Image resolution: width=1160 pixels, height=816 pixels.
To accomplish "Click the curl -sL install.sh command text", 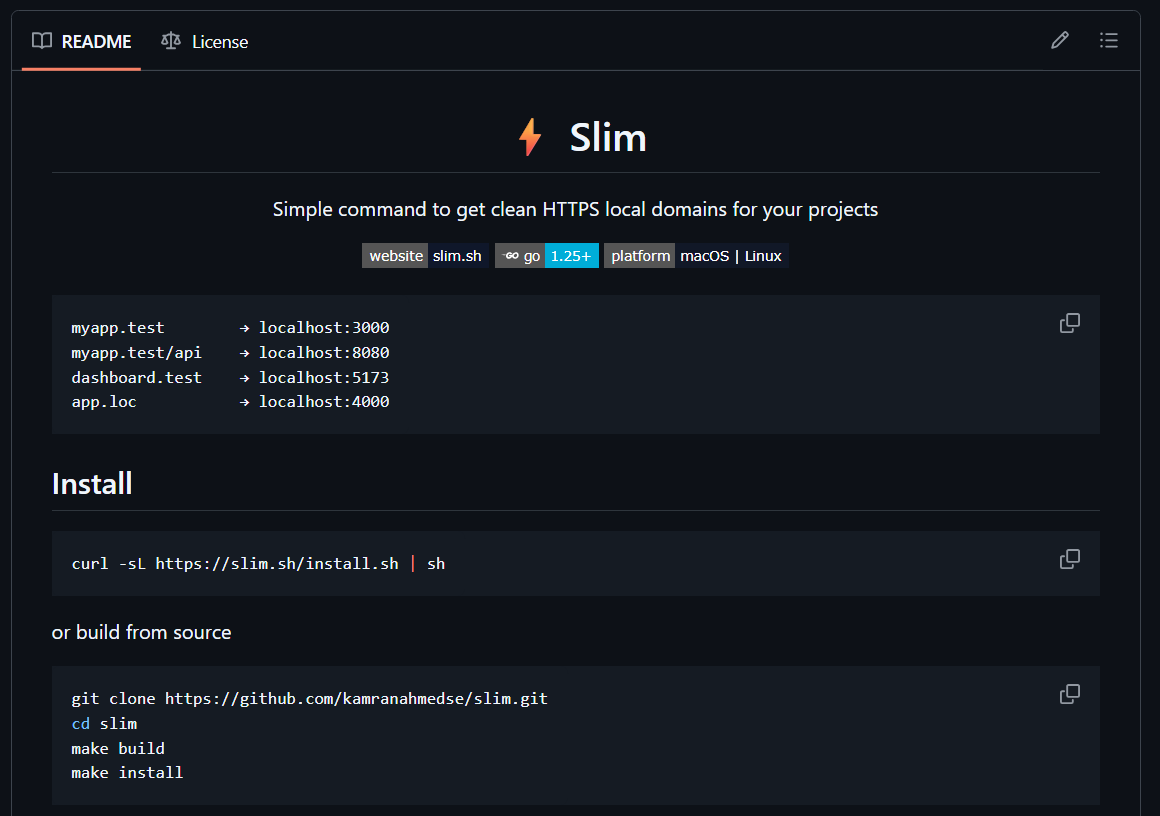I will point(258,564).
